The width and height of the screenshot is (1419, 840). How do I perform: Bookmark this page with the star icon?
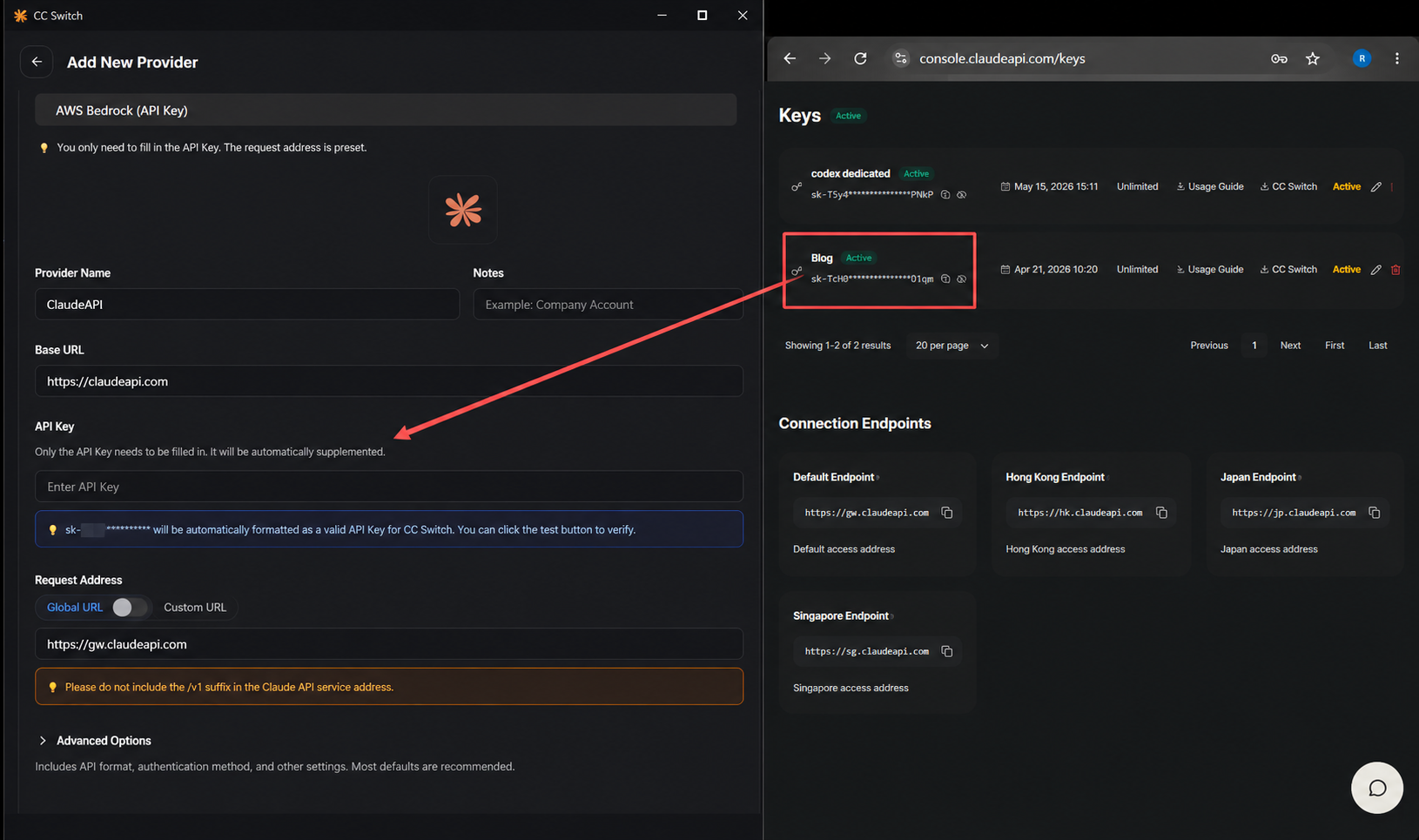tap(1313, 58)
